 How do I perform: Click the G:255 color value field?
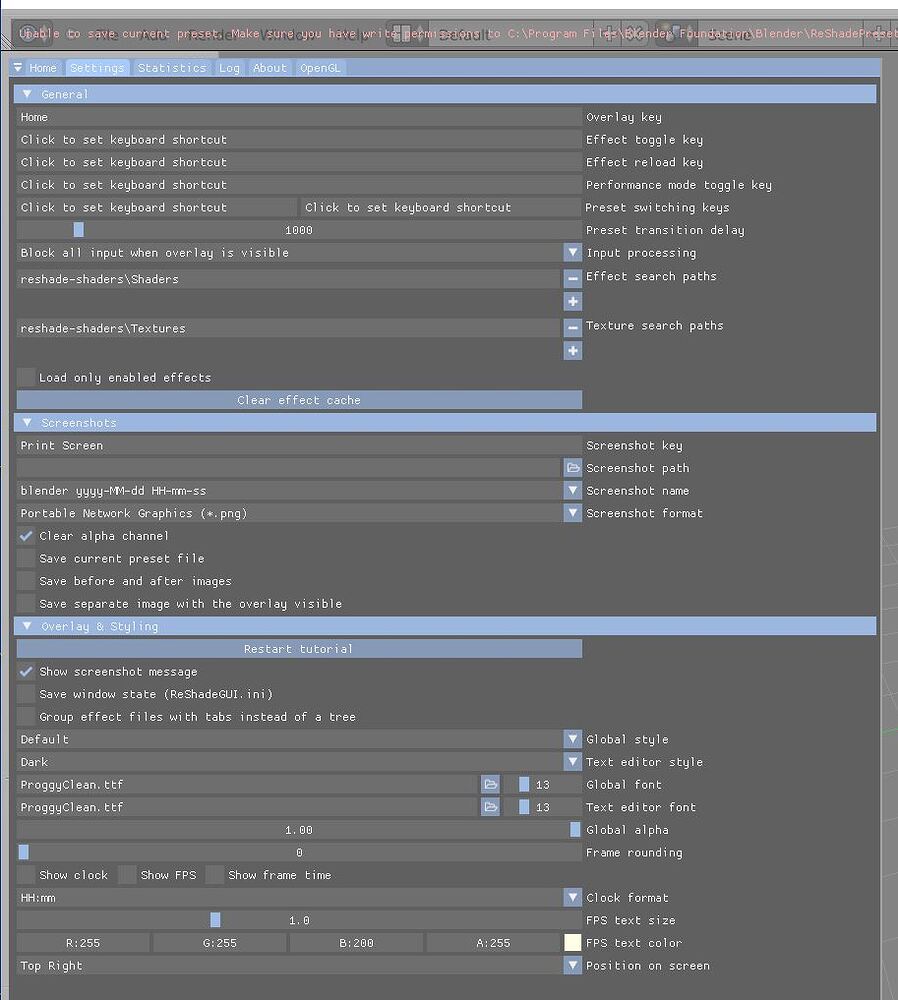click(x=219, y=943)
